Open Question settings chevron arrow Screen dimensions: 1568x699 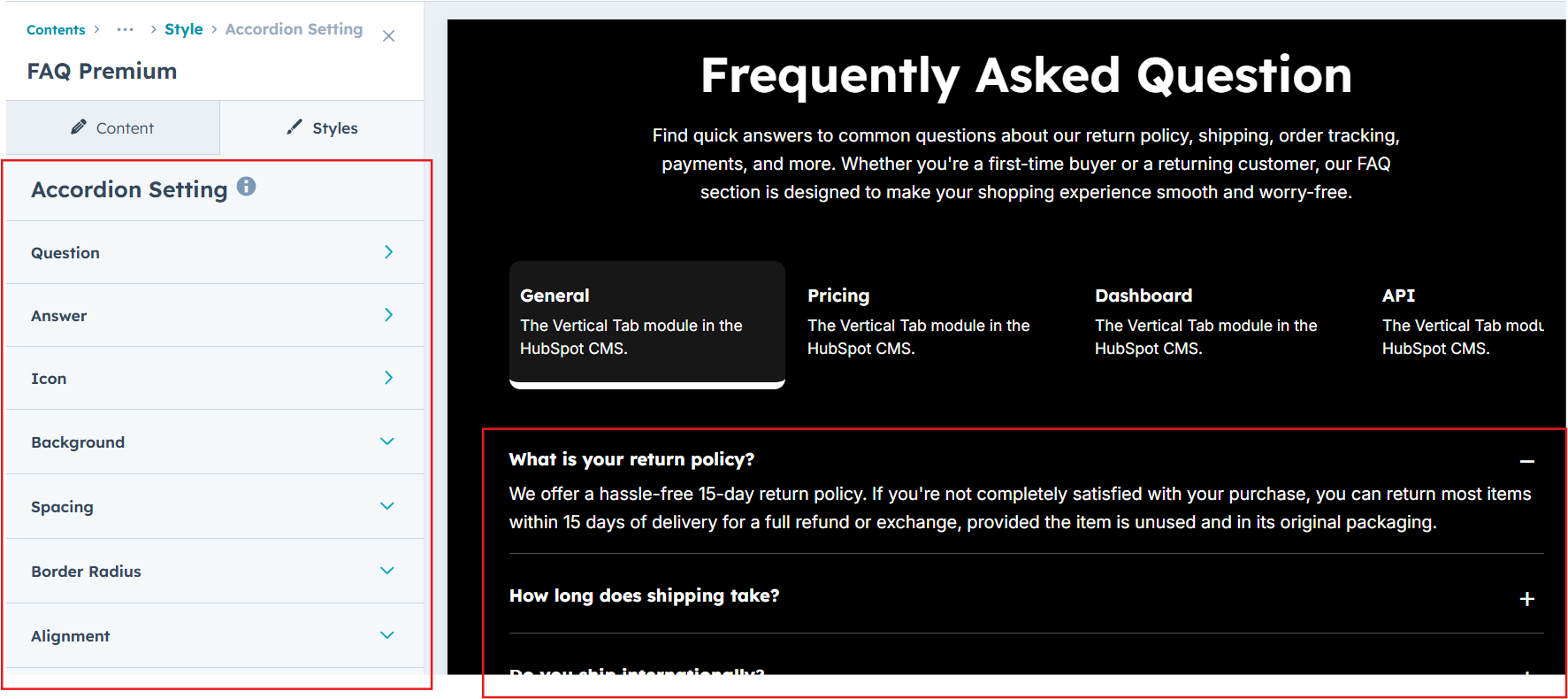coord(388,252)
